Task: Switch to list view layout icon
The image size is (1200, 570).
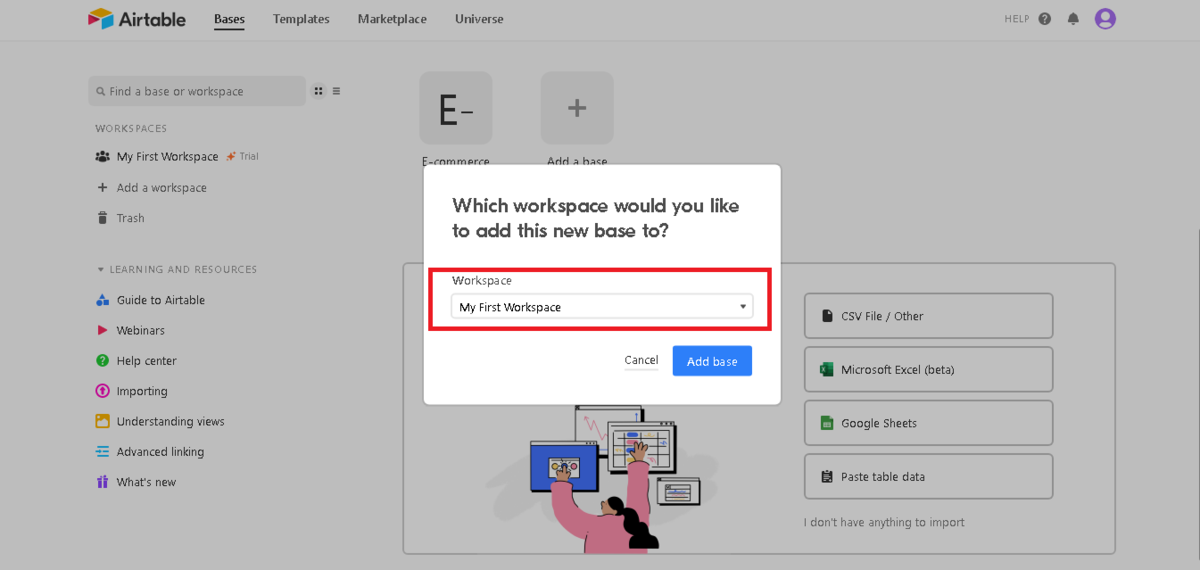Action: (x=337, y=91)
